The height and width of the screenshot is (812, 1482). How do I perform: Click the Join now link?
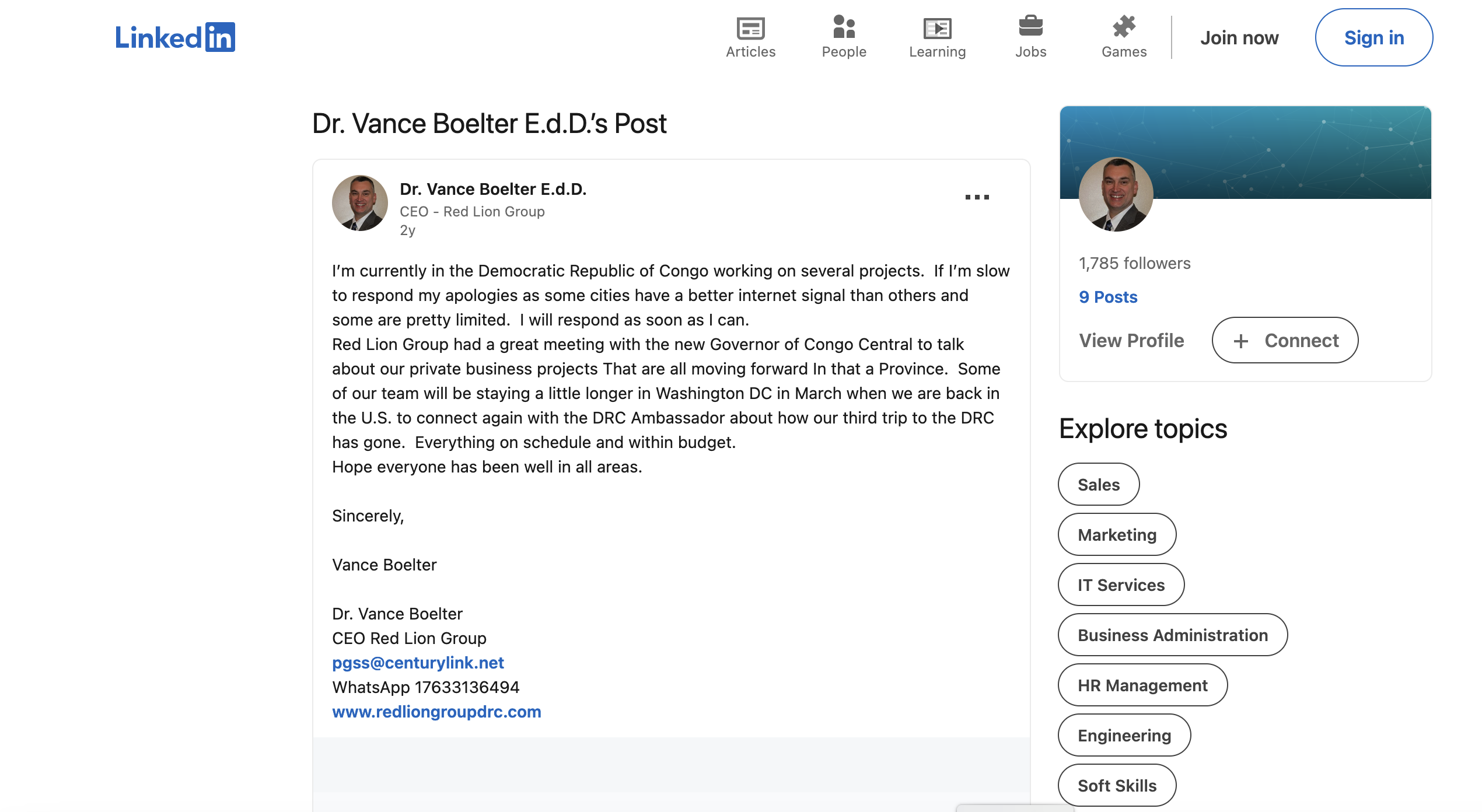[1239, 37]
